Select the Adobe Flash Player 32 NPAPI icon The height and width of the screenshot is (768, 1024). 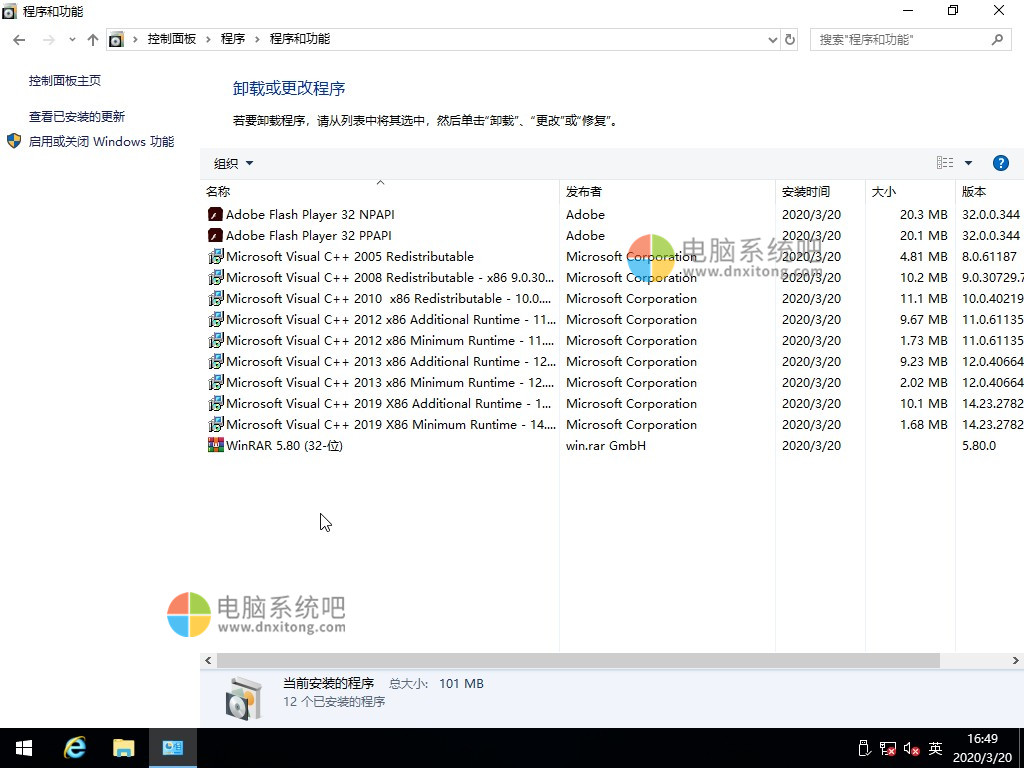215,214
